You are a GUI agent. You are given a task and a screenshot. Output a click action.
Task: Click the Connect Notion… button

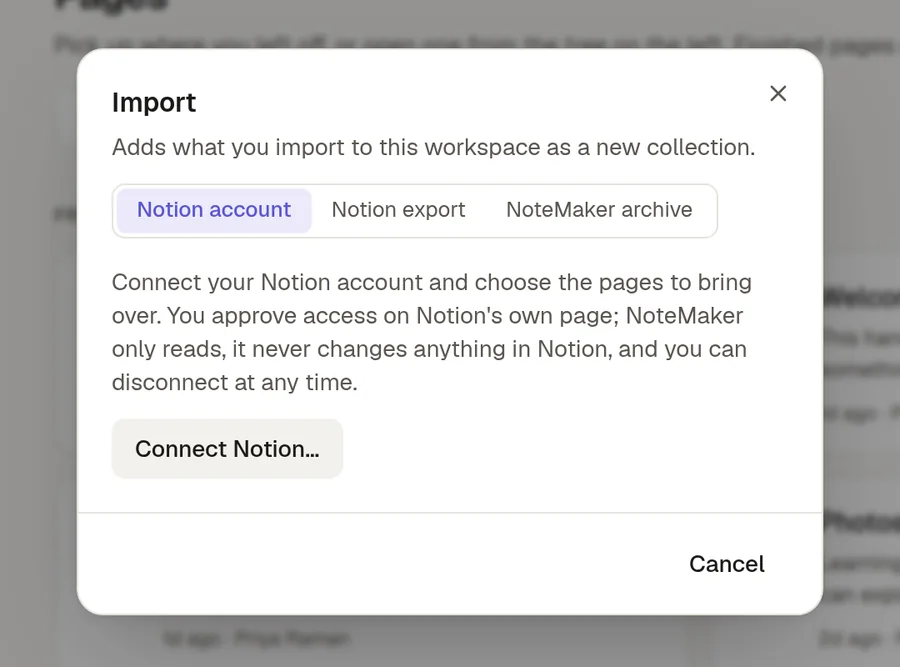(227, 449)
